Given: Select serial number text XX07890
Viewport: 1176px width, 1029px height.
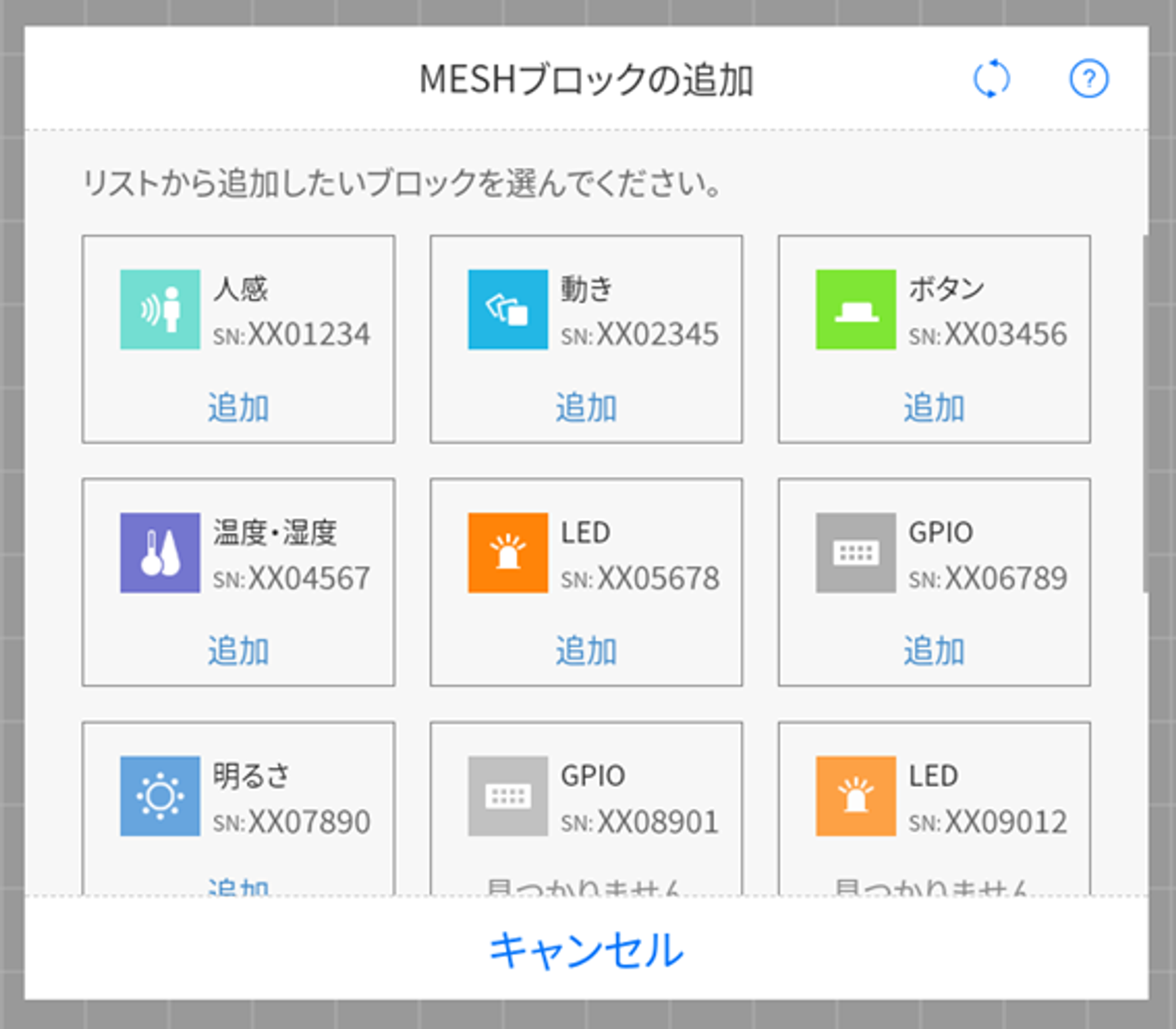Looking at the screenshot, I should click(309, 821).
